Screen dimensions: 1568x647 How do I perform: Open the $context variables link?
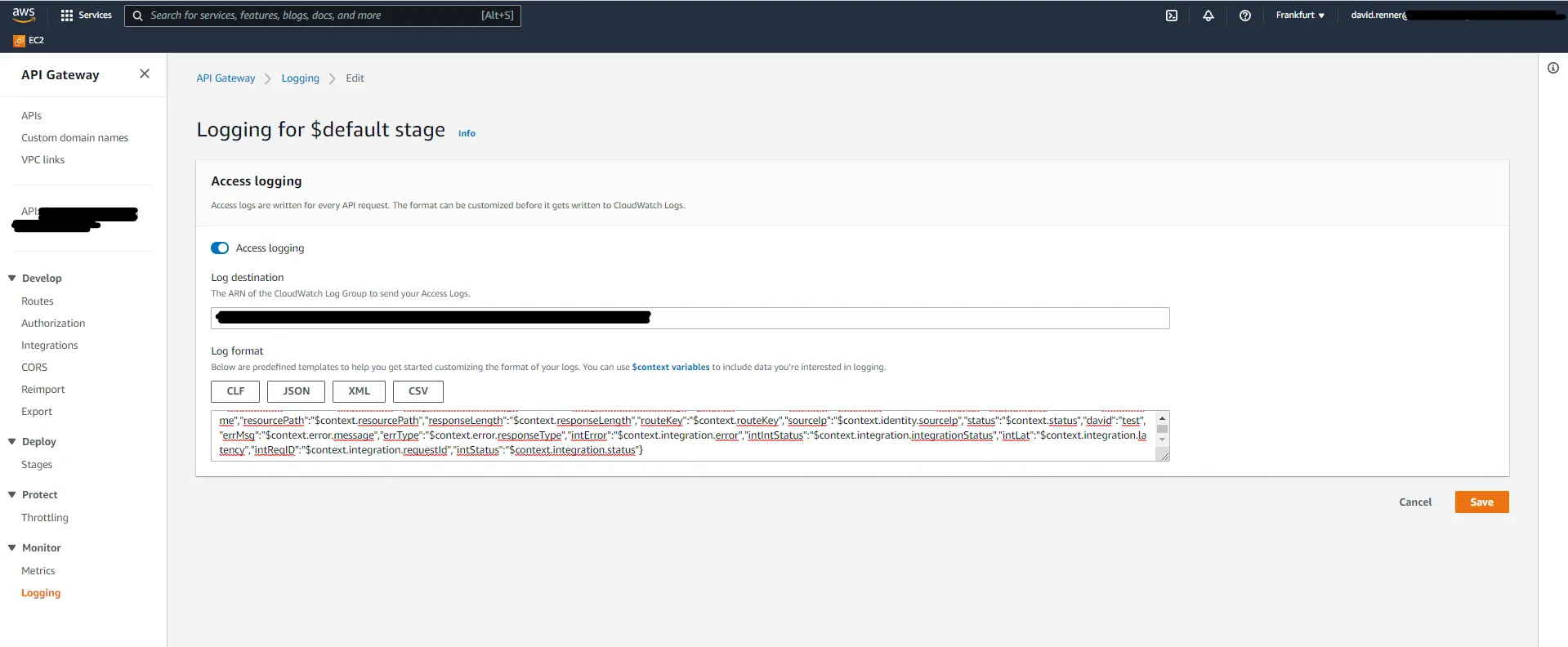[x=671, y=368]
